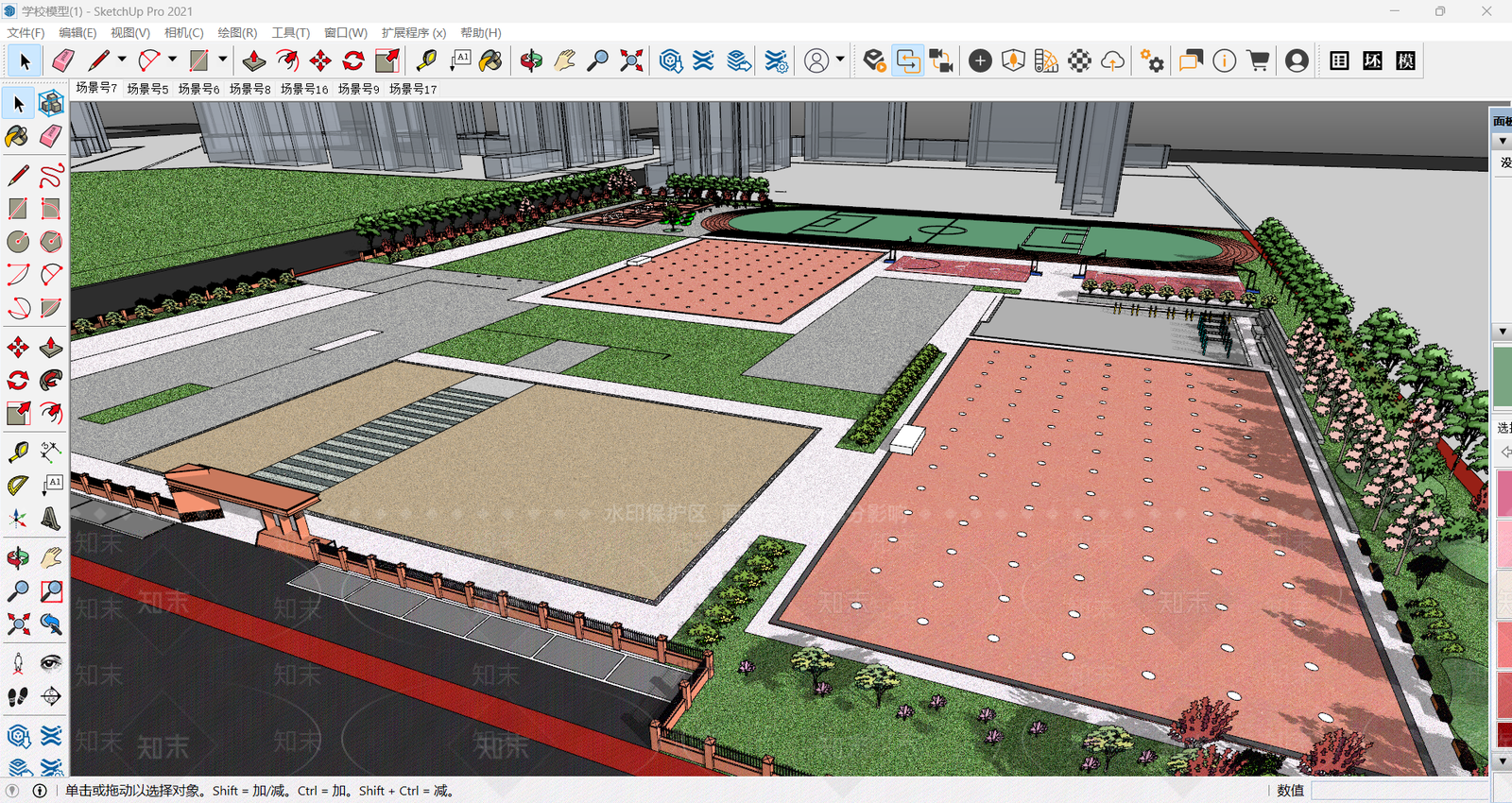Image resolution: width=1512 pixels, height=803 pixels.
Task: Pick the 3D Text tool in left toolbar
Action: [x=51, y=519]
